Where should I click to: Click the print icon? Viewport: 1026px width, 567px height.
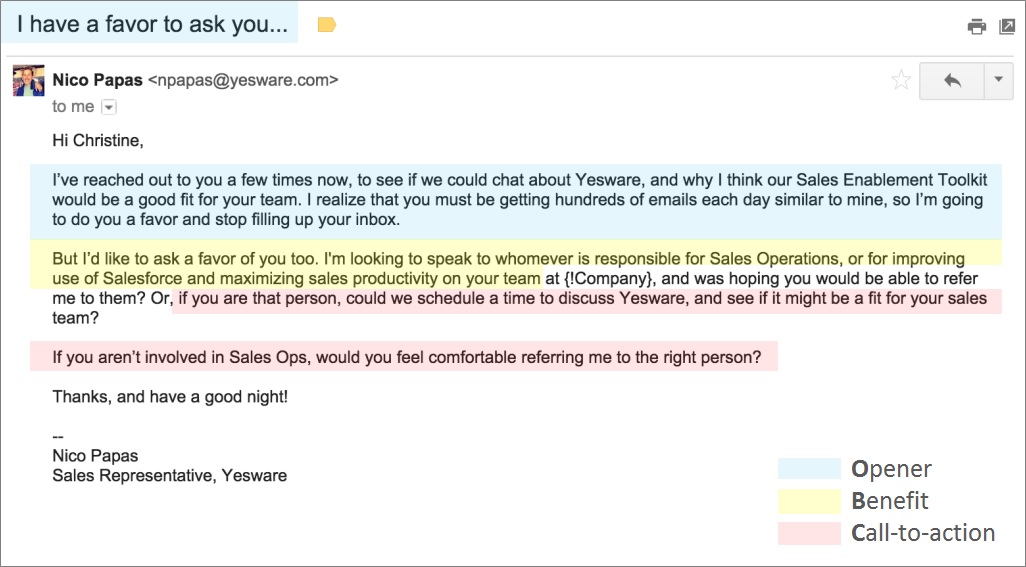[976, 27]
